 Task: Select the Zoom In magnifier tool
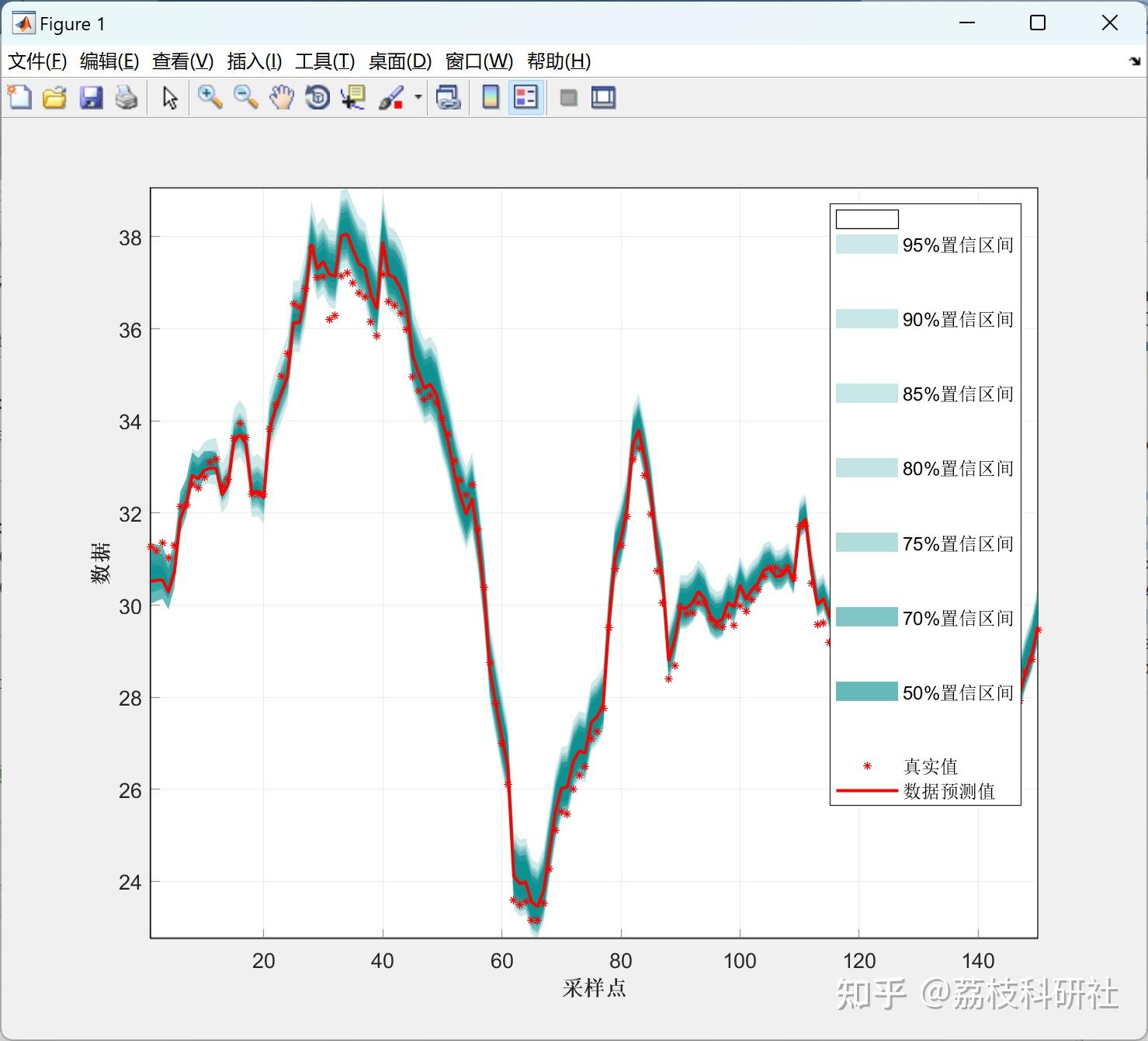(210, 98)
